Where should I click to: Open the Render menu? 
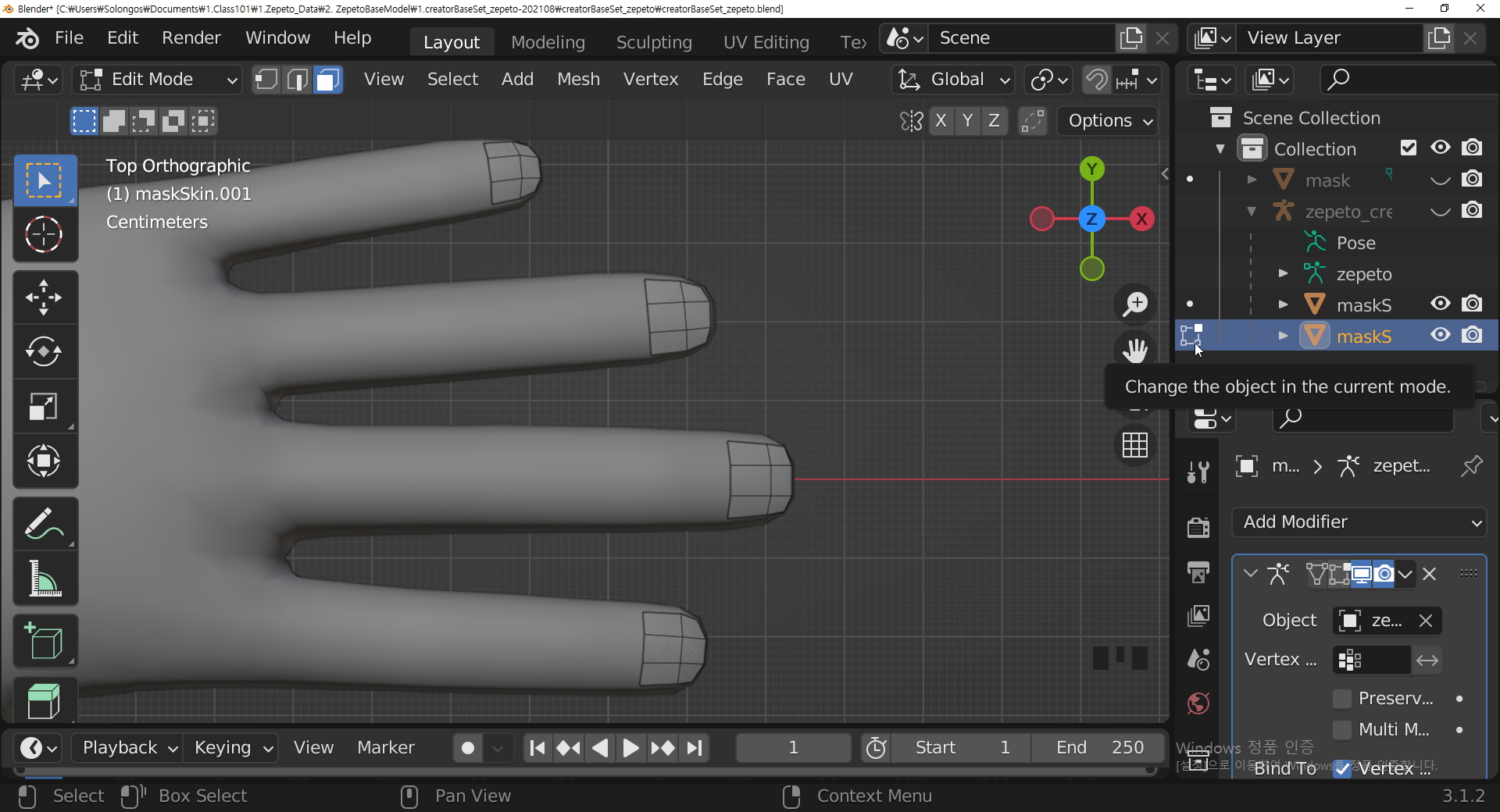point(191,37)
